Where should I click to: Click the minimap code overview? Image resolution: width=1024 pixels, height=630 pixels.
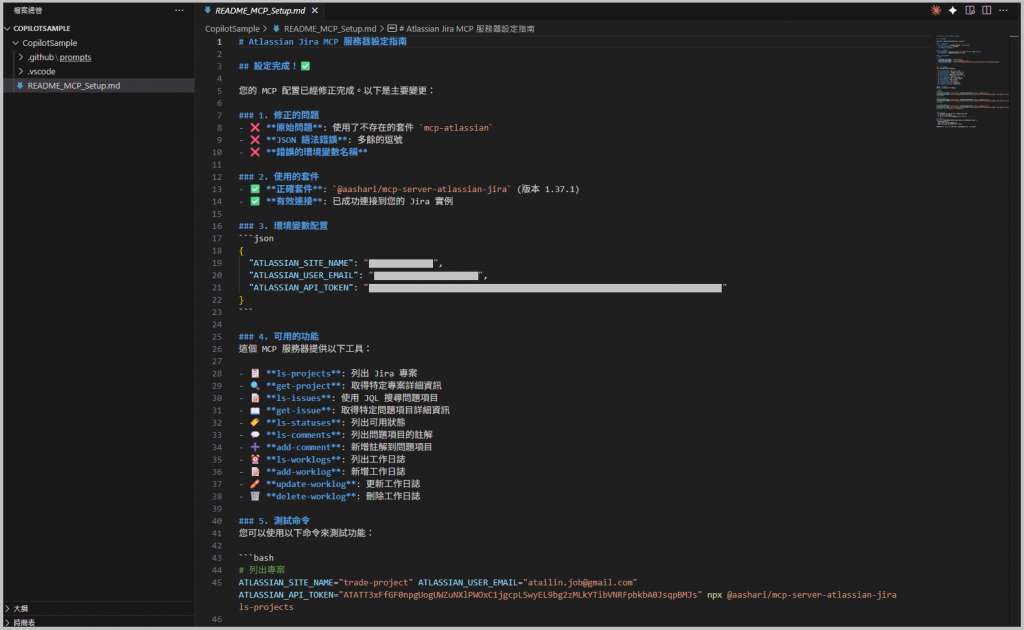972,82
